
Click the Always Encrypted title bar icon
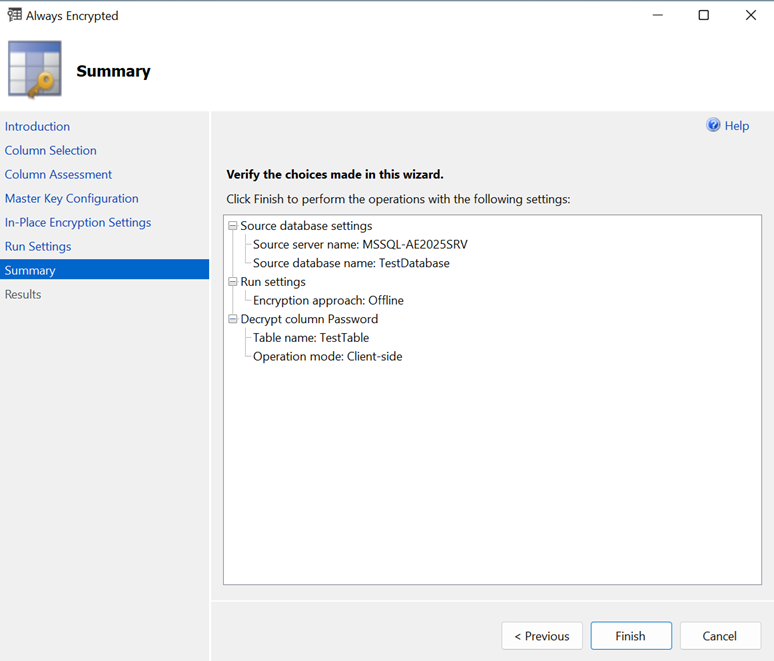coord(14,15)
